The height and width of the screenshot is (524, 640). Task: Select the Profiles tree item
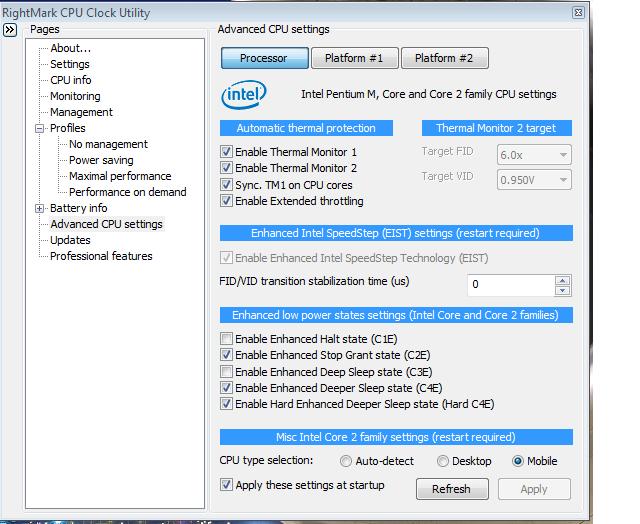click(68, 128)
